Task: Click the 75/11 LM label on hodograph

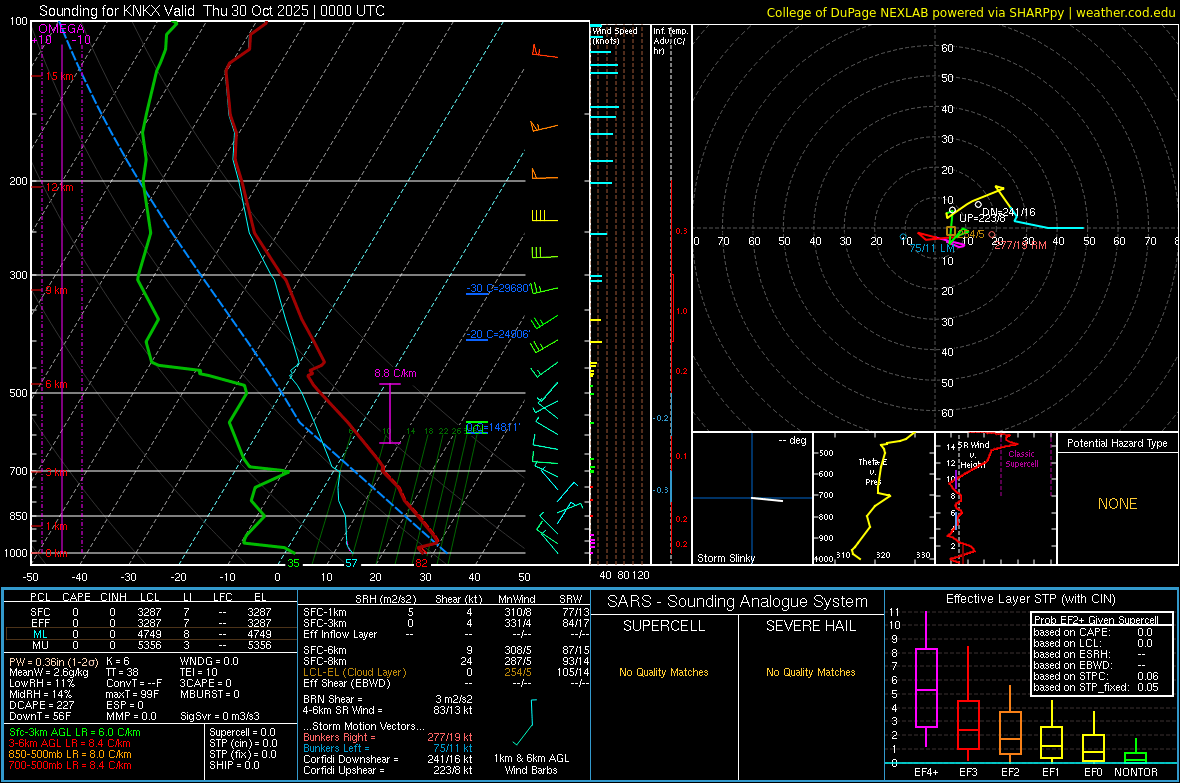Action: pos(932,248)
